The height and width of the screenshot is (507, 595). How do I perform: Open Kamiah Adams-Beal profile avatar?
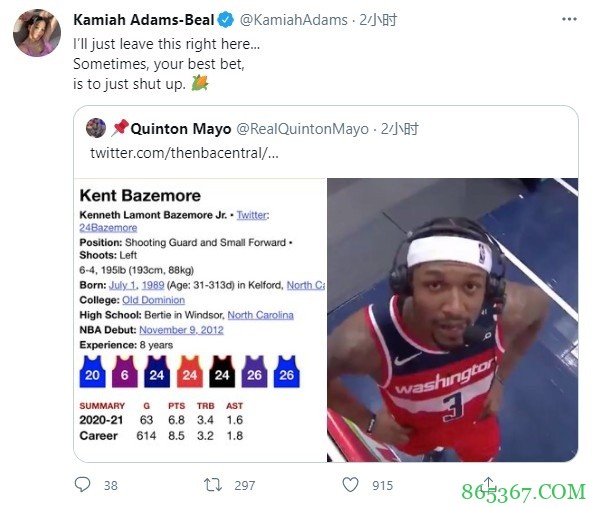tap(37, 33)
